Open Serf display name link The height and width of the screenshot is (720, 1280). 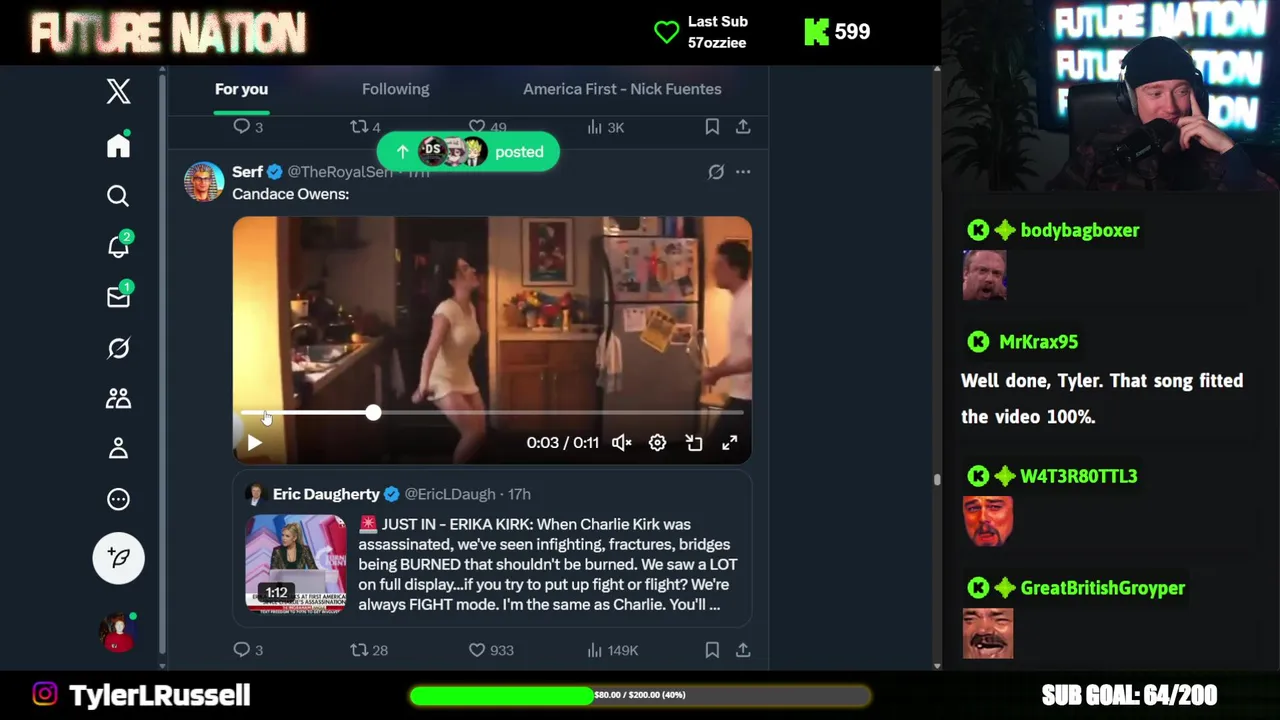point(247,172)
